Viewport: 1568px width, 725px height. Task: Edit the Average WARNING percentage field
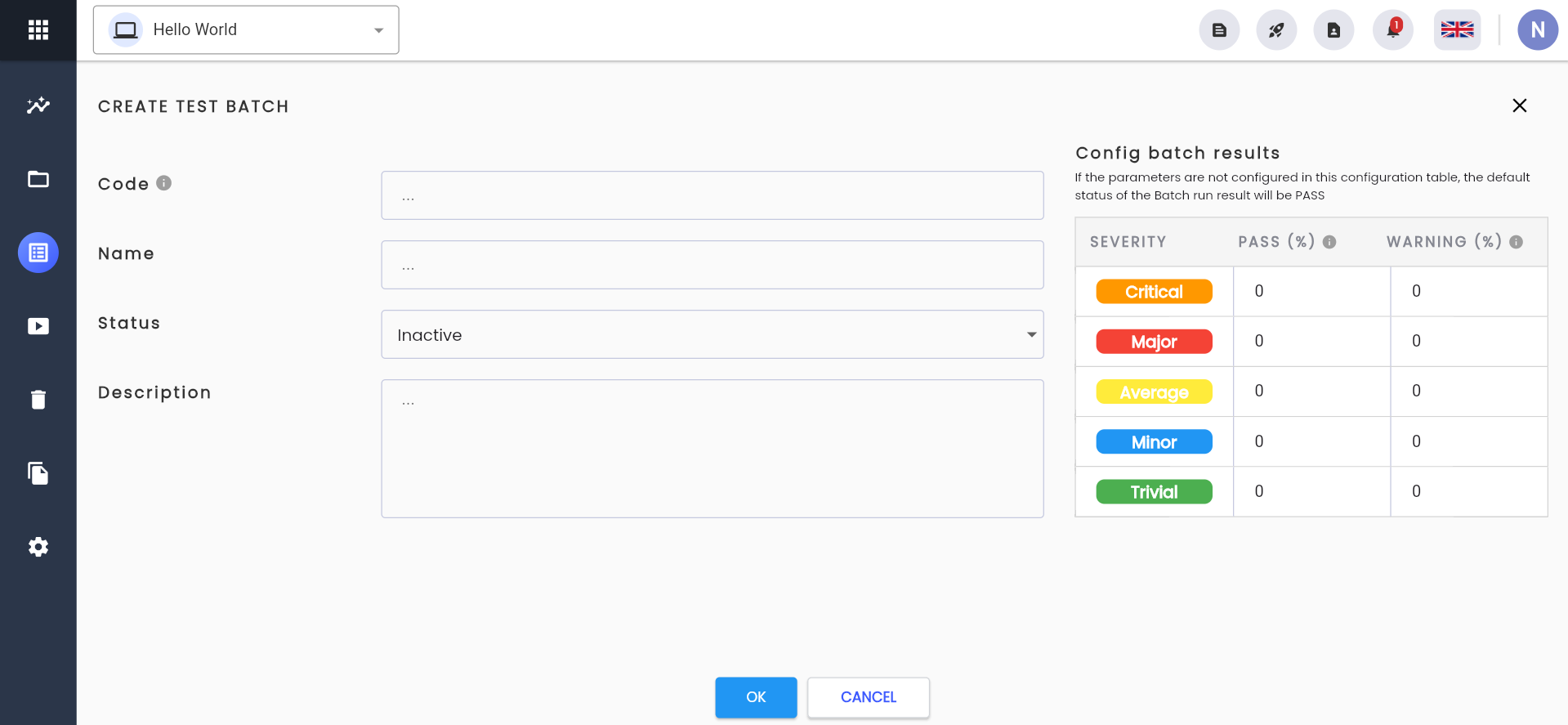pyautogui.click(x=1469, y=391)
